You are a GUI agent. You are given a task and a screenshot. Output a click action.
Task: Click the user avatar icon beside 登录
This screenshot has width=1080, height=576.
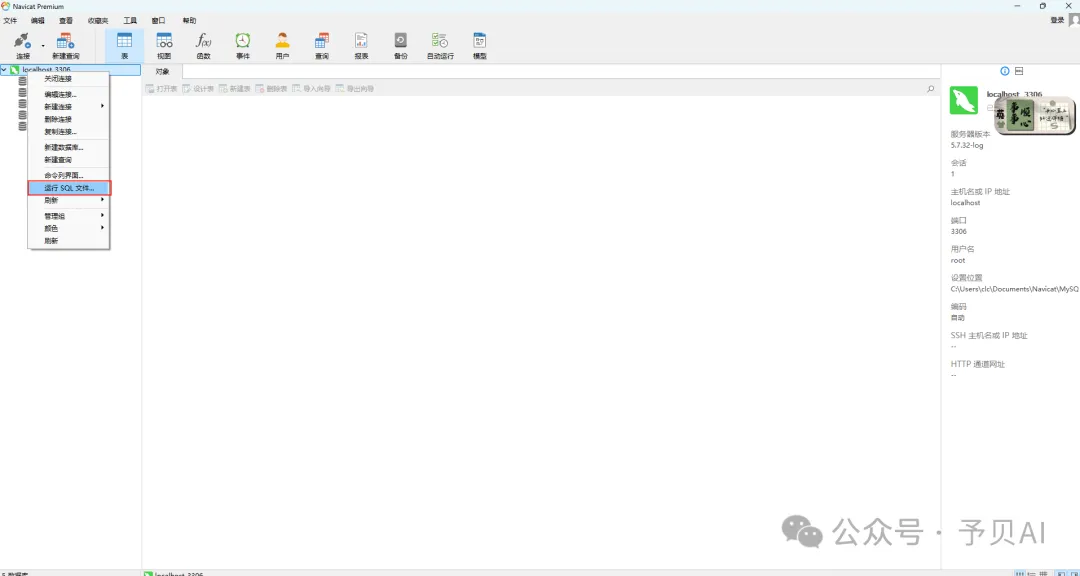(1074, 21)
